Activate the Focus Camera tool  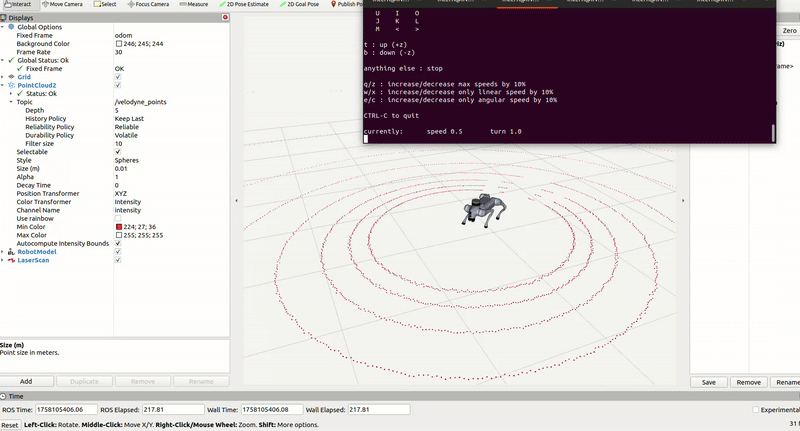coord(149,4)
